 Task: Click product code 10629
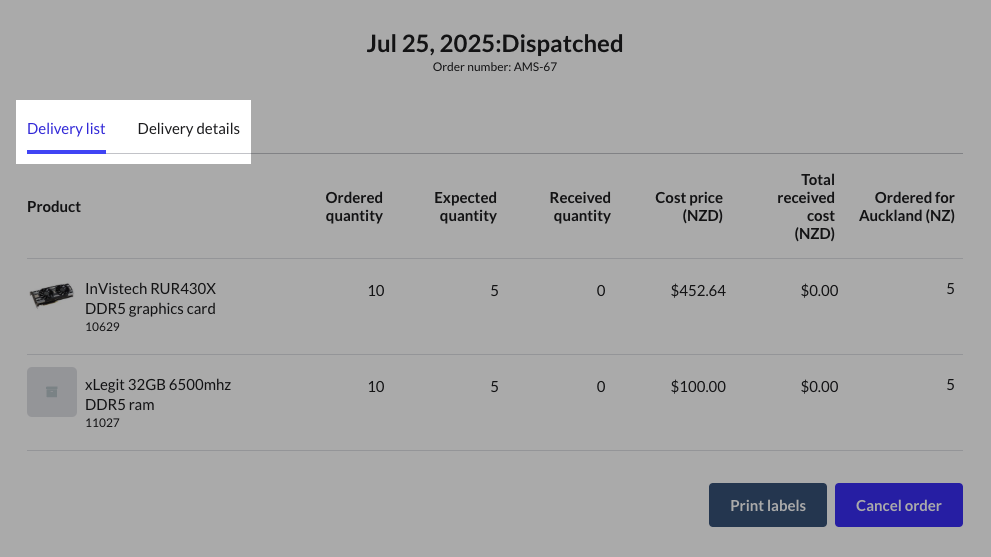(101, 326)
